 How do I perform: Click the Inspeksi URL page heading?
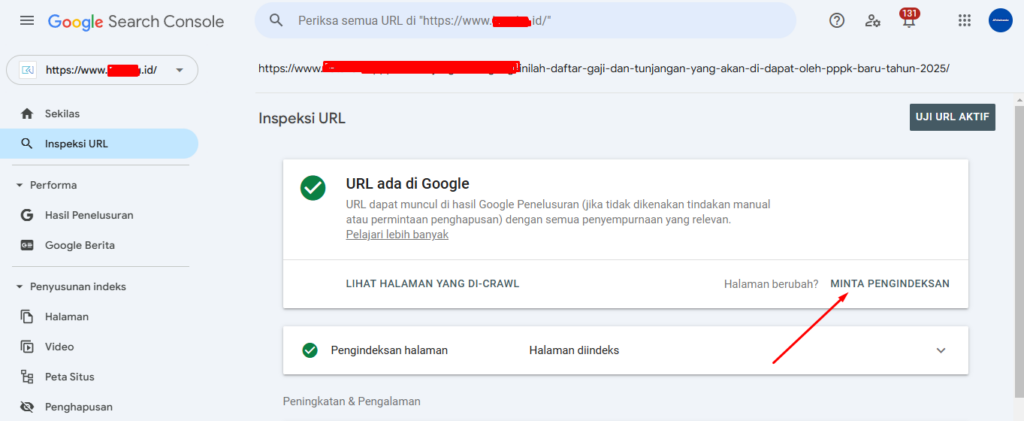click(302, 118)
